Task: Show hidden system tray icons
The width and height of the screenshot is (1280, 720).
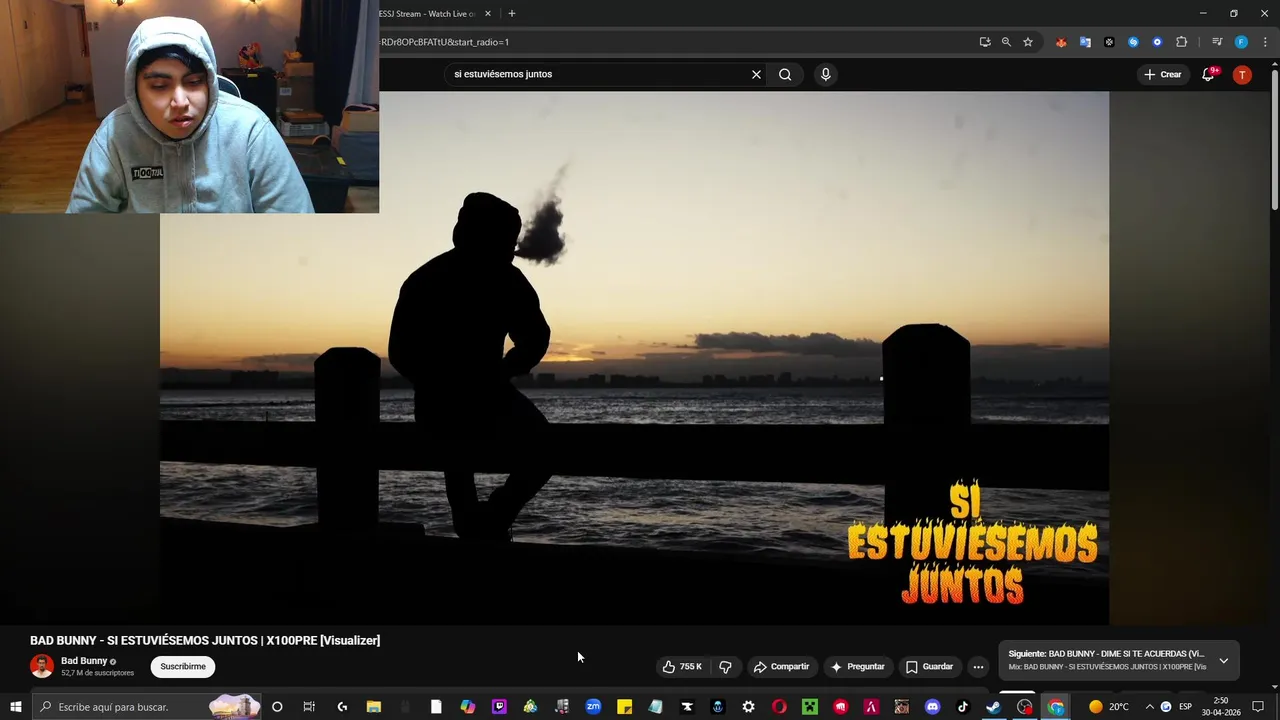Action: tap(1149, 707)
